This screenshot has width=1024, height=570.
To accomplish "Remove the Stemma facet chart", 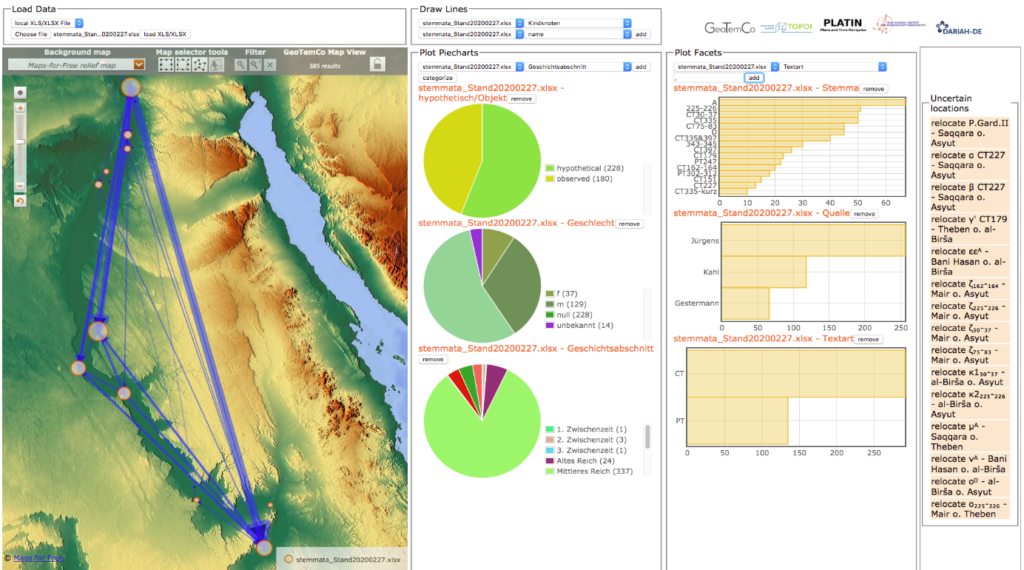I will coord(873,89).
